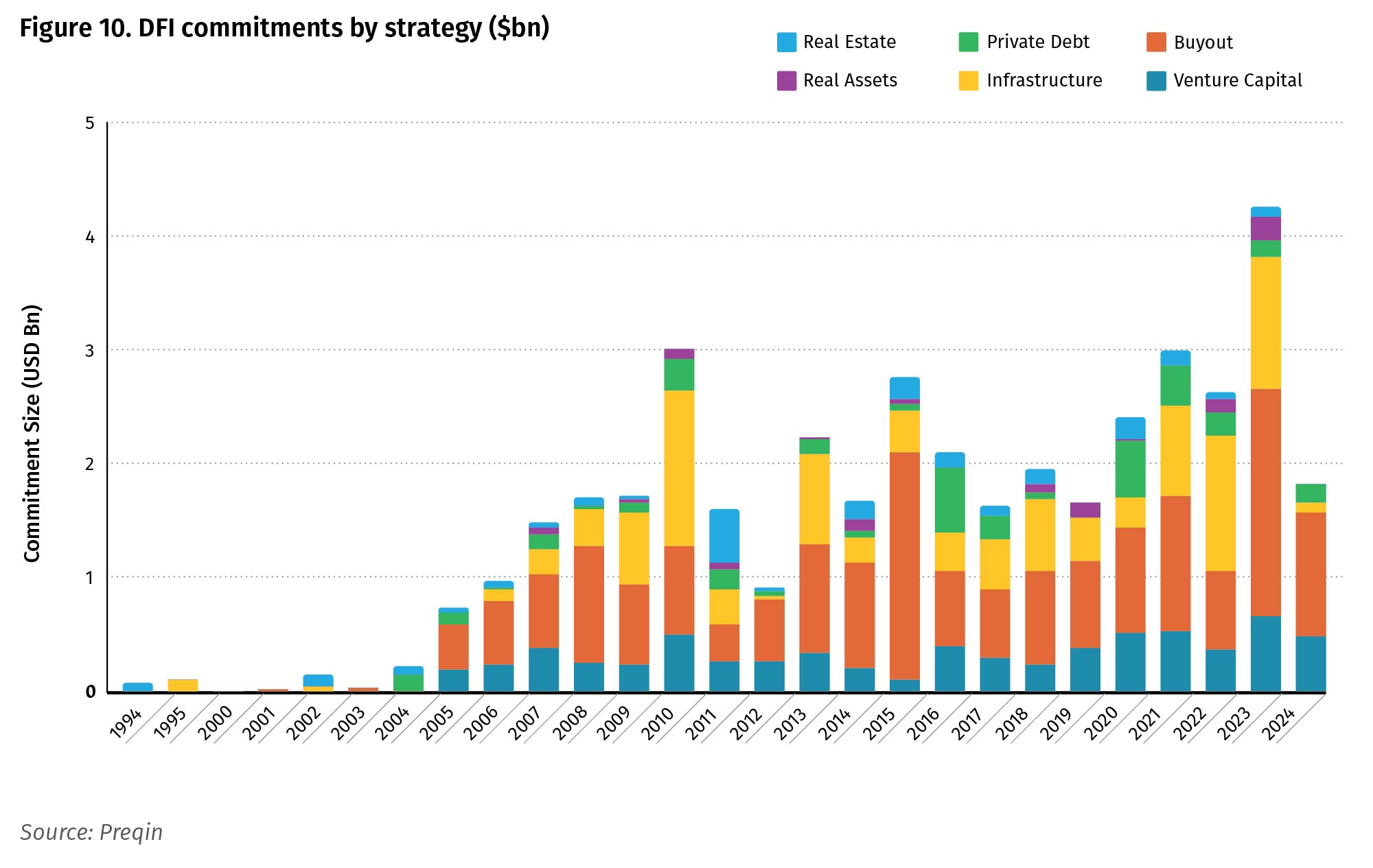Screen dimensions: 1373x868
Task: Click the 2011 Real Estate blue segment
Action: pos(724,535)
